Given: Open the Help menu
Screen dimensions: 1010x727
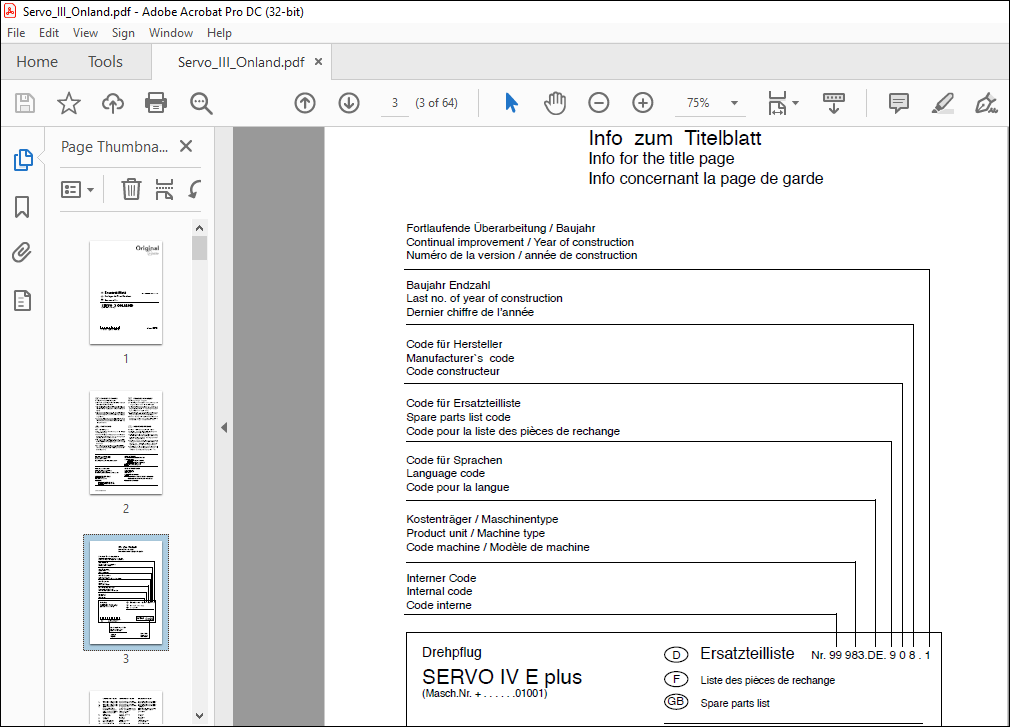Looking at the screenshot, I should [219, 33].
